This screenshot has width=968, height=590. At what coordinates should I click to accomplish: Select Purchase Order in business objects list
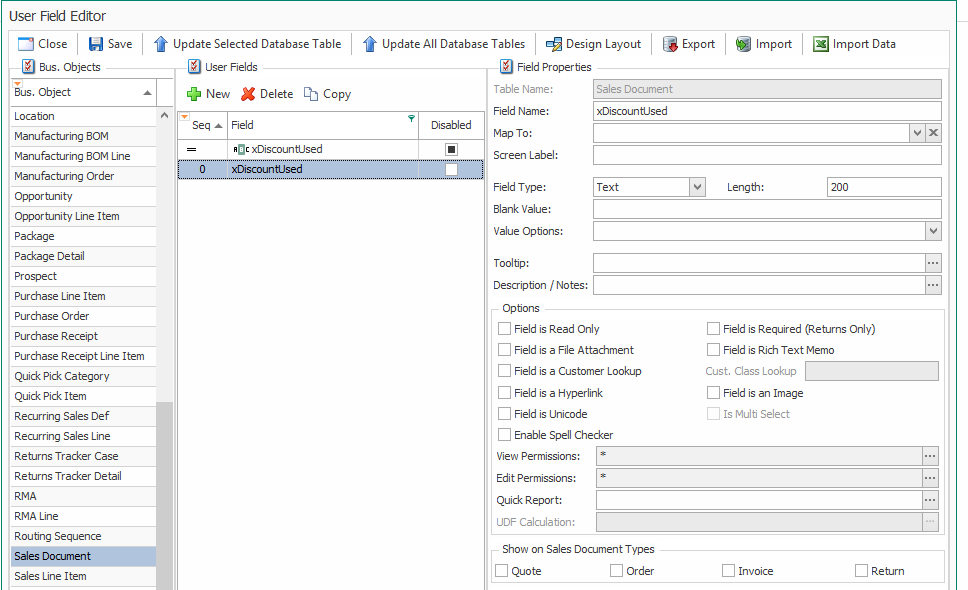[52, 316]
